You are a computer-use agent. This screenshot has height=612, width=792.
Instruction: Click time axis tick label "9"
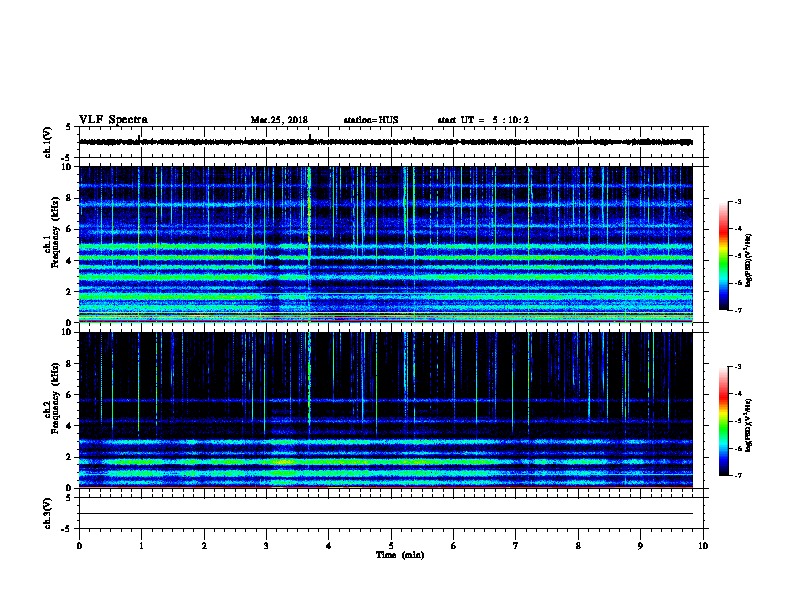click(640, 546)
